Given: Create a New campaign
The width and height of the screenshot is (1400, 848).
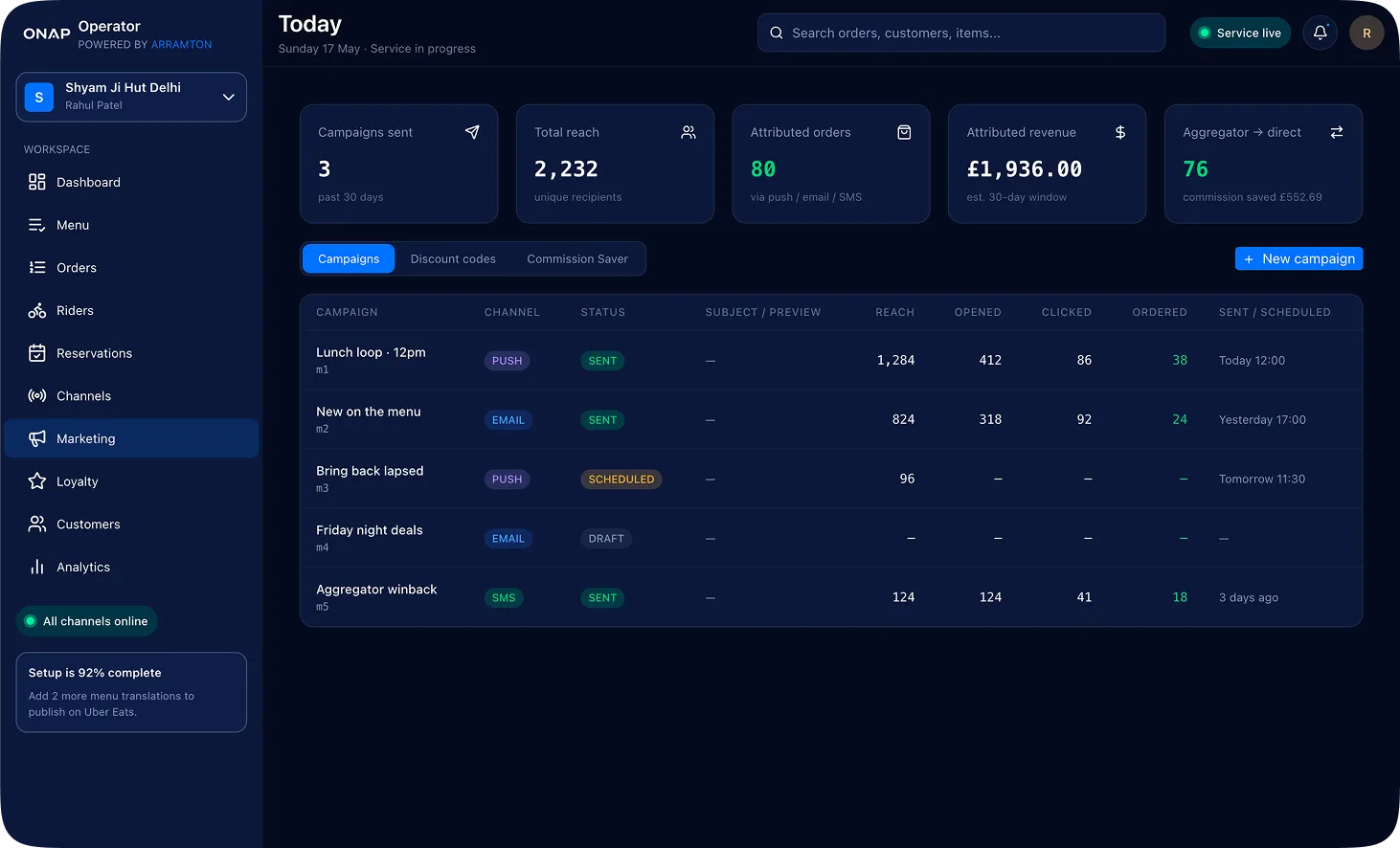Looking at the screenshot, I should point(1298,258).
